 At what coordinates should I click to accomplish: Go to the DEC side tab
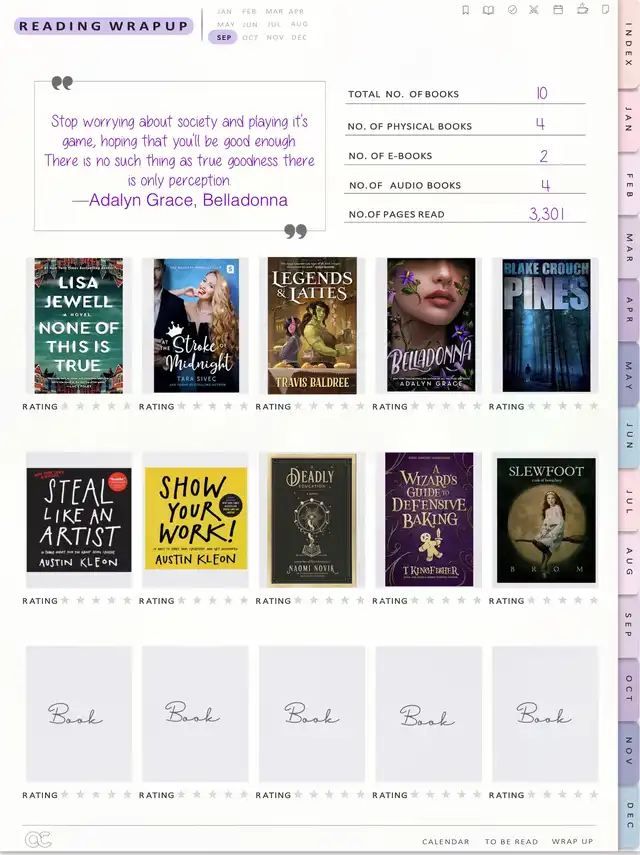coord(629,815)
